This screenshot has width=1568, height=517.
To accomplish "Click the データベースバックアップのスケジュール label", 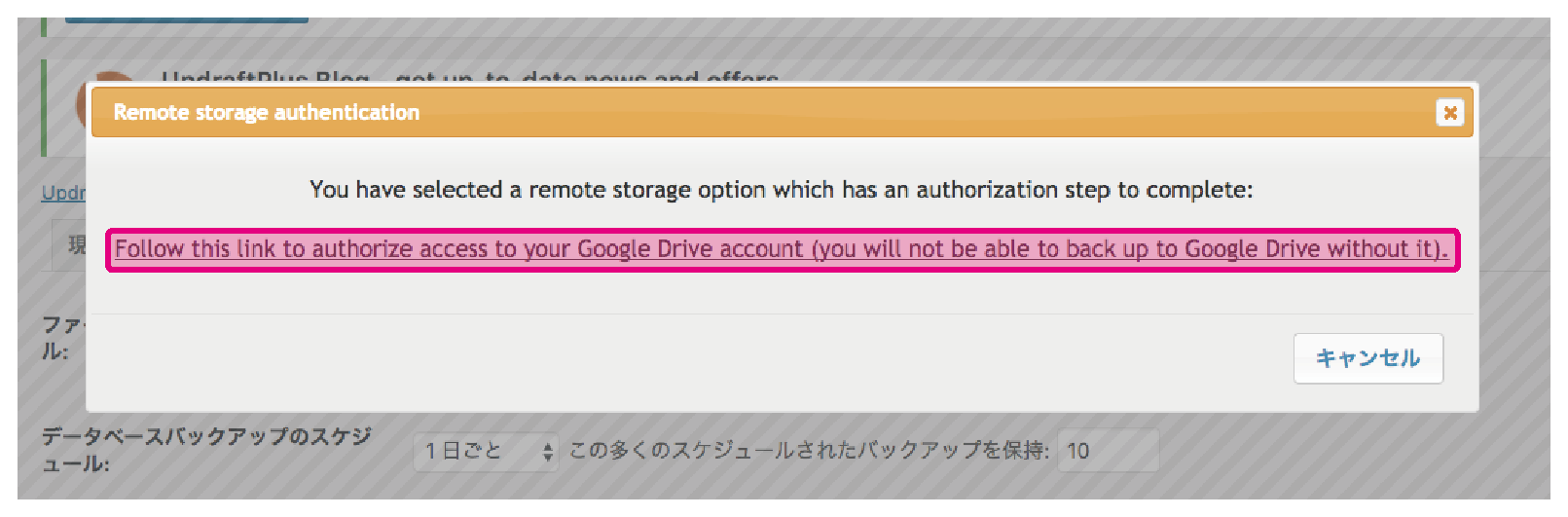I will click(206, 450).
